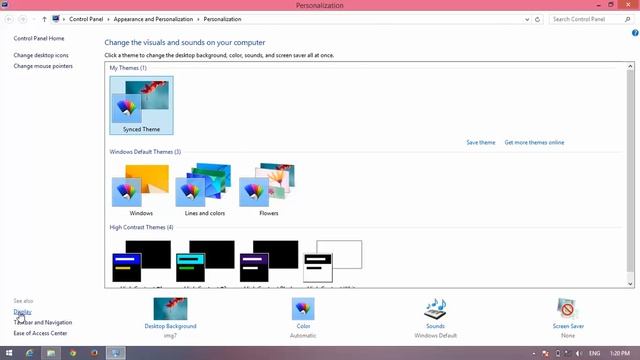Refresh the Control Panel page
640x360 pixels.
click(538, 19)
